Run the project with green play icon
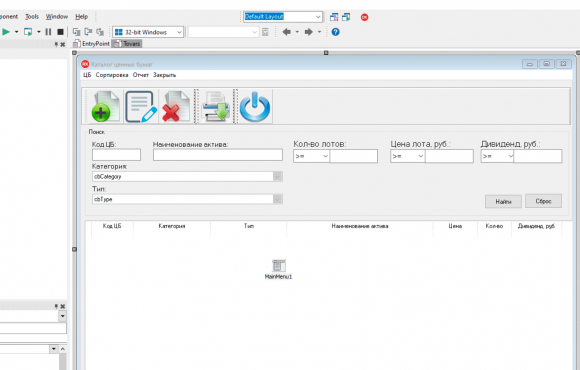 (x=6, y=32)
